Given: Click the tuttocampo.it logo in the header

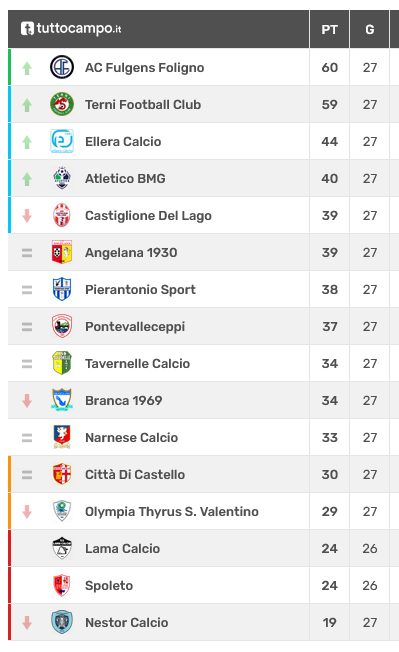Looking at the screenshot, I should tap(71, 29).
